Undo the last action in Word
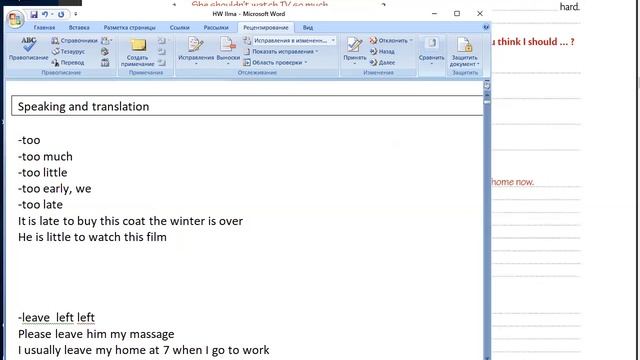Screen dimensions: 640x360 coord(44,14)
